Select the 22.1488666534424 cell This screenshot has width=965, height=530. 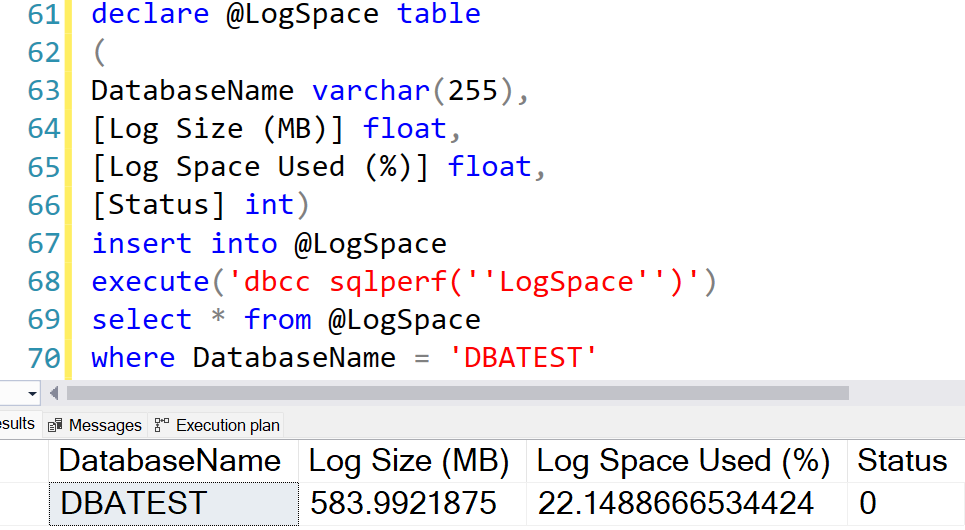687,504
